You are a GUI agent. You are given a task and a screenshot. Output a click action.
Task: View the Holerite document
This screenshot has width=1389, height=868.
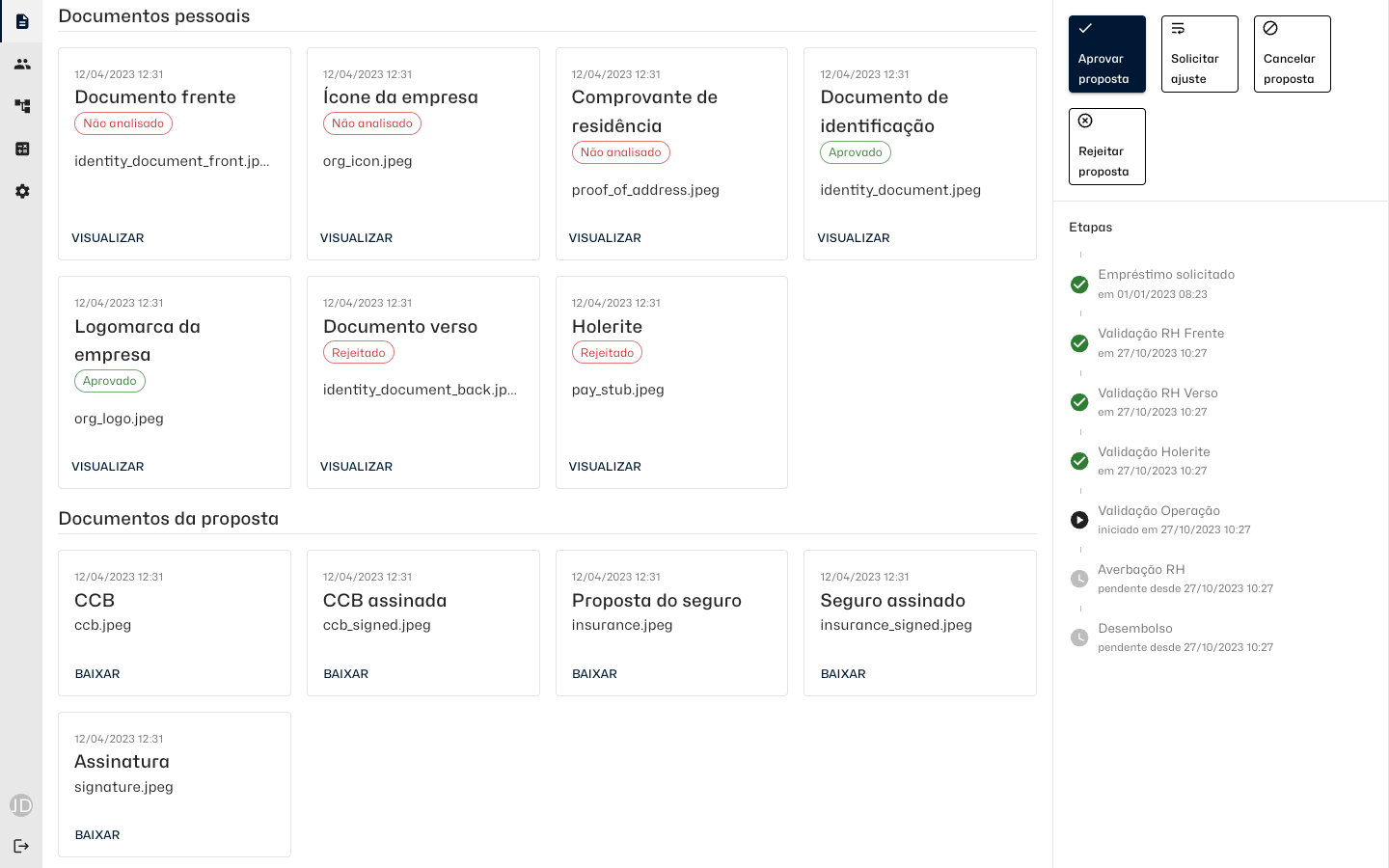coord(605,467)
